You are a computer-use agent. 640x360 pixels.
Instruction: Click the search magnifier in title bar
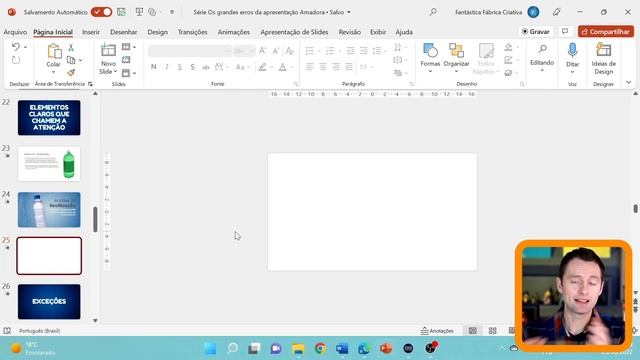[x=433, y=12]
